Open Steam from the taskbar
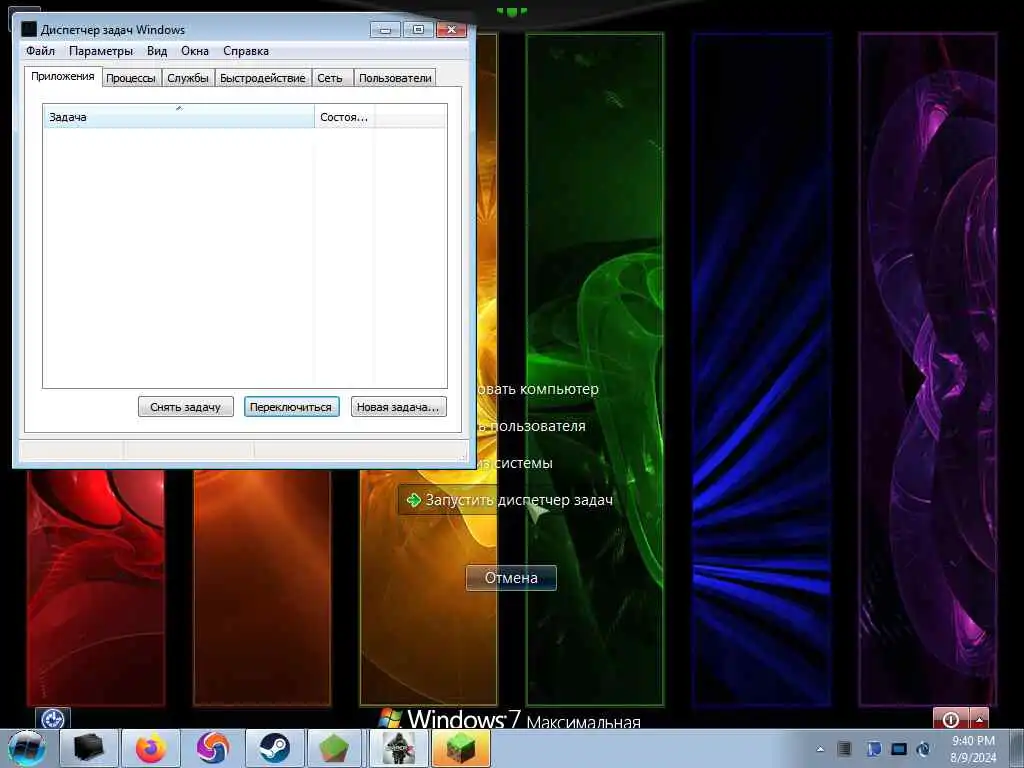The height and width of the screenshot is (768, 1024). click(274, 748)
